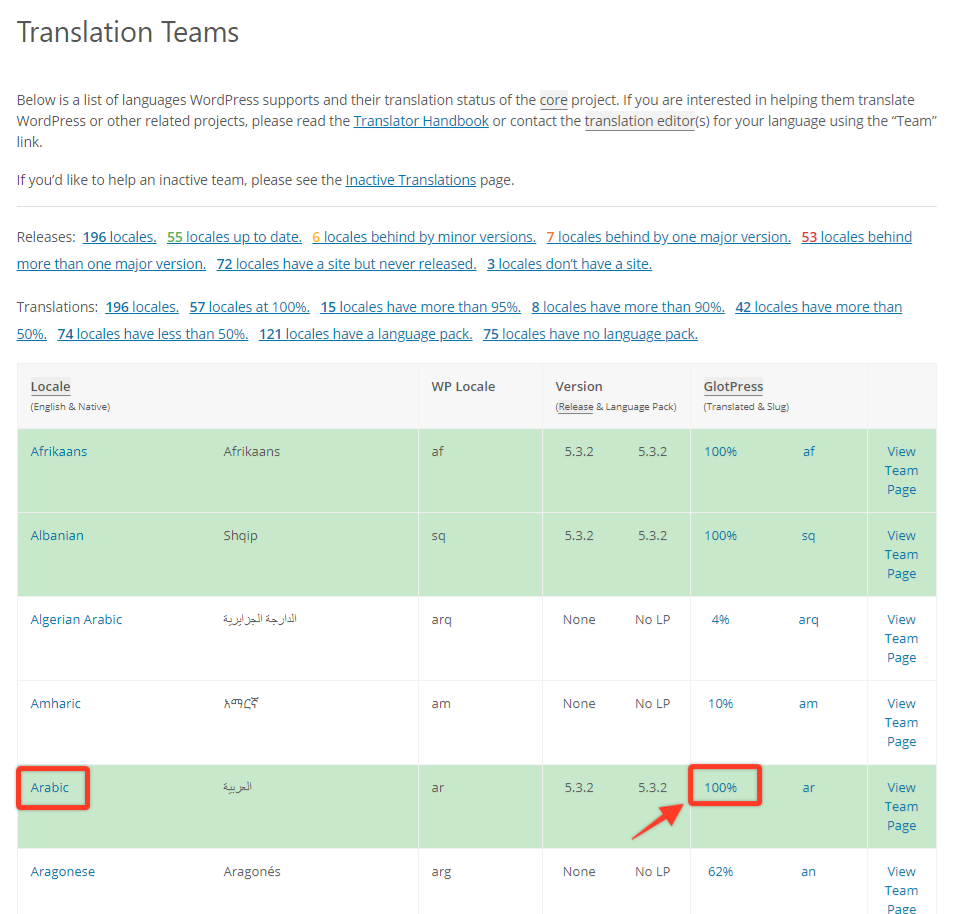Open the 7 locales behind by one major version link
Viewport: 962px width, 914px height.
click(668, 236)
